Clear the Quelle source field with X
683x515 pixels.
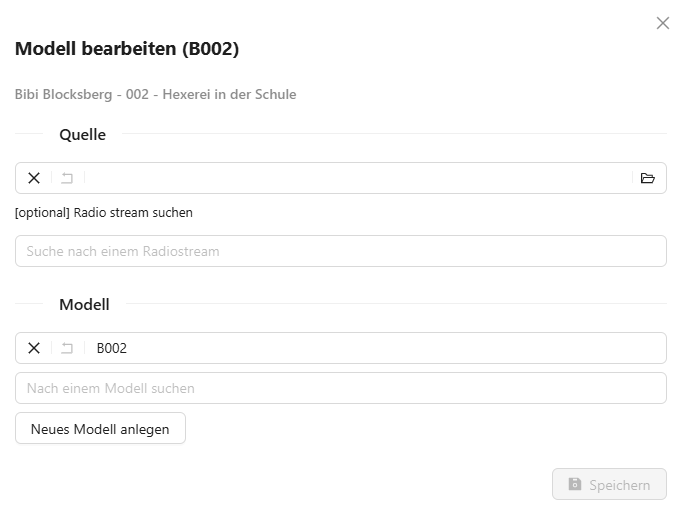(x=34, y=178)
